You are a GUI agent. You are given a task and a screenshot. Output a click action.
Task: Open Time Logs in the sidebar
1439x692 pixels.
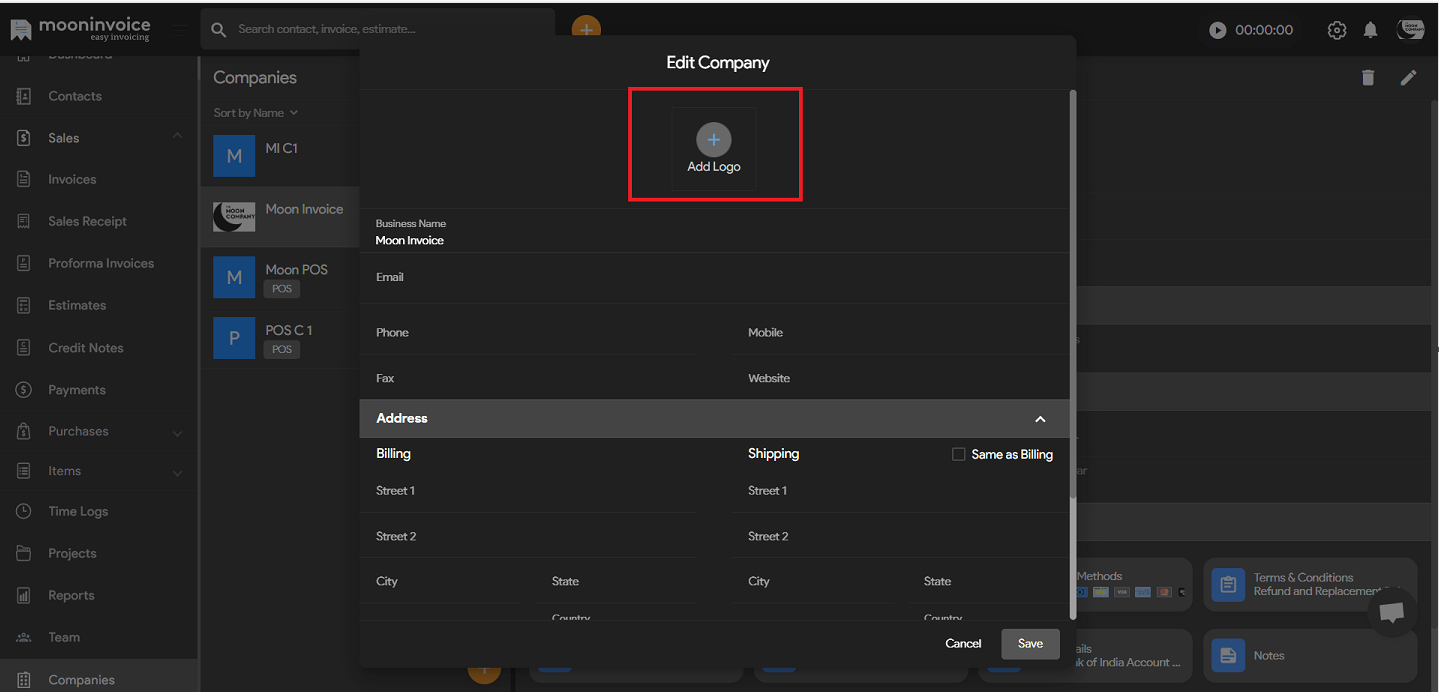pyautogui.click(x=78, y=511)
